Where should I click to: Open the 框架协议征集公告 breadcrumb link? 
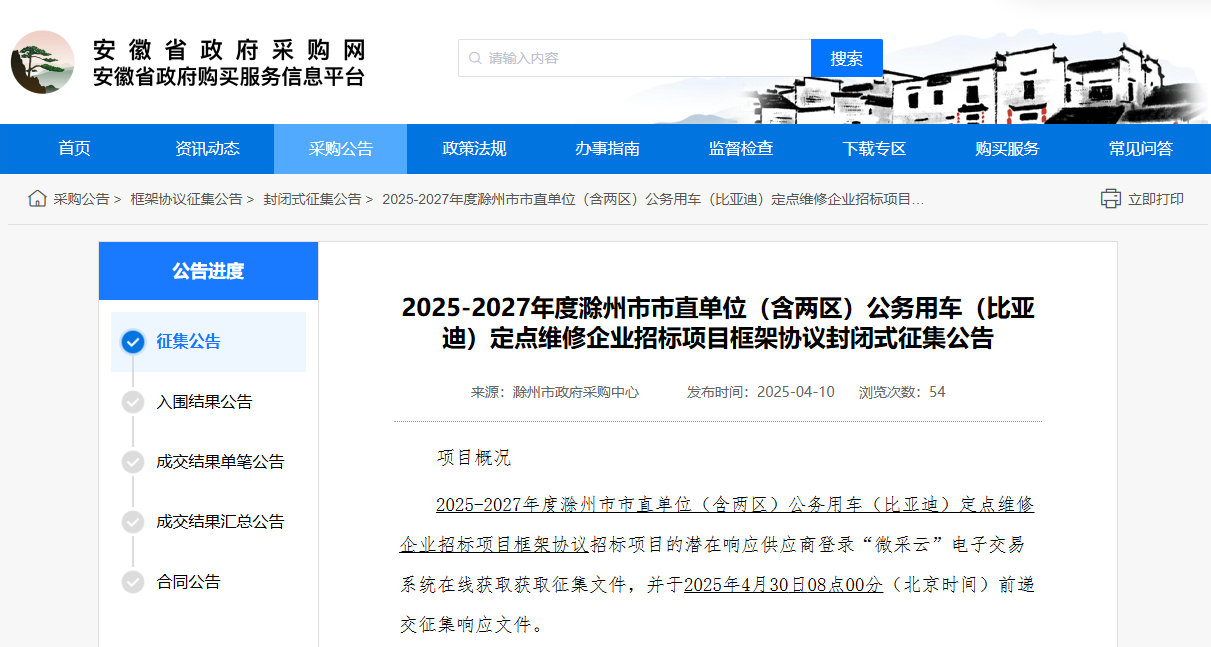(x=186, y=198)
